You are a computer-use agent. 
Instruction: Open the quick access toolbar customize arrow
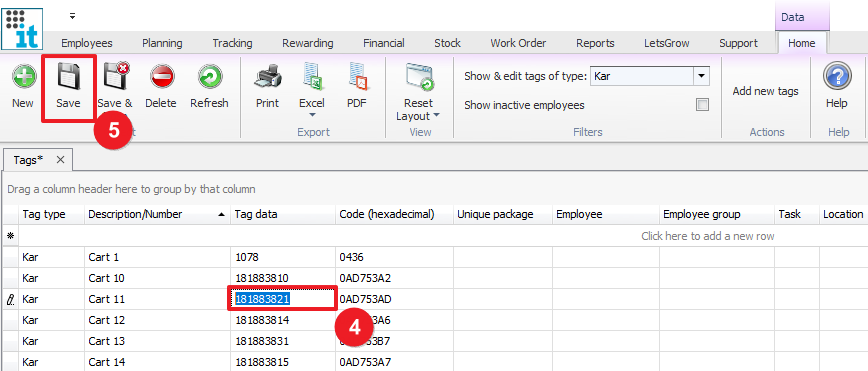(73, 16)
